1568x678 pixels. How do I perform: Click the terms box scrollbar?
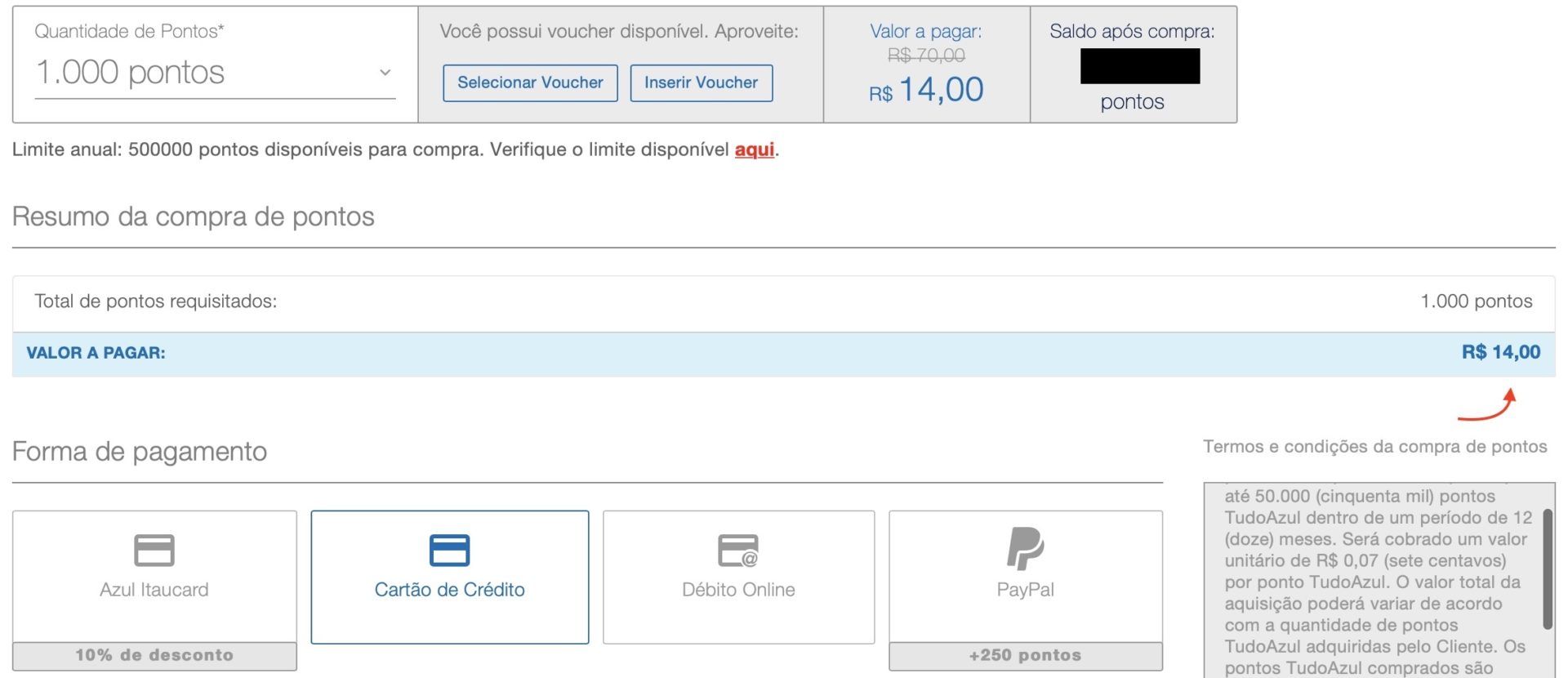click(1548, 569)
